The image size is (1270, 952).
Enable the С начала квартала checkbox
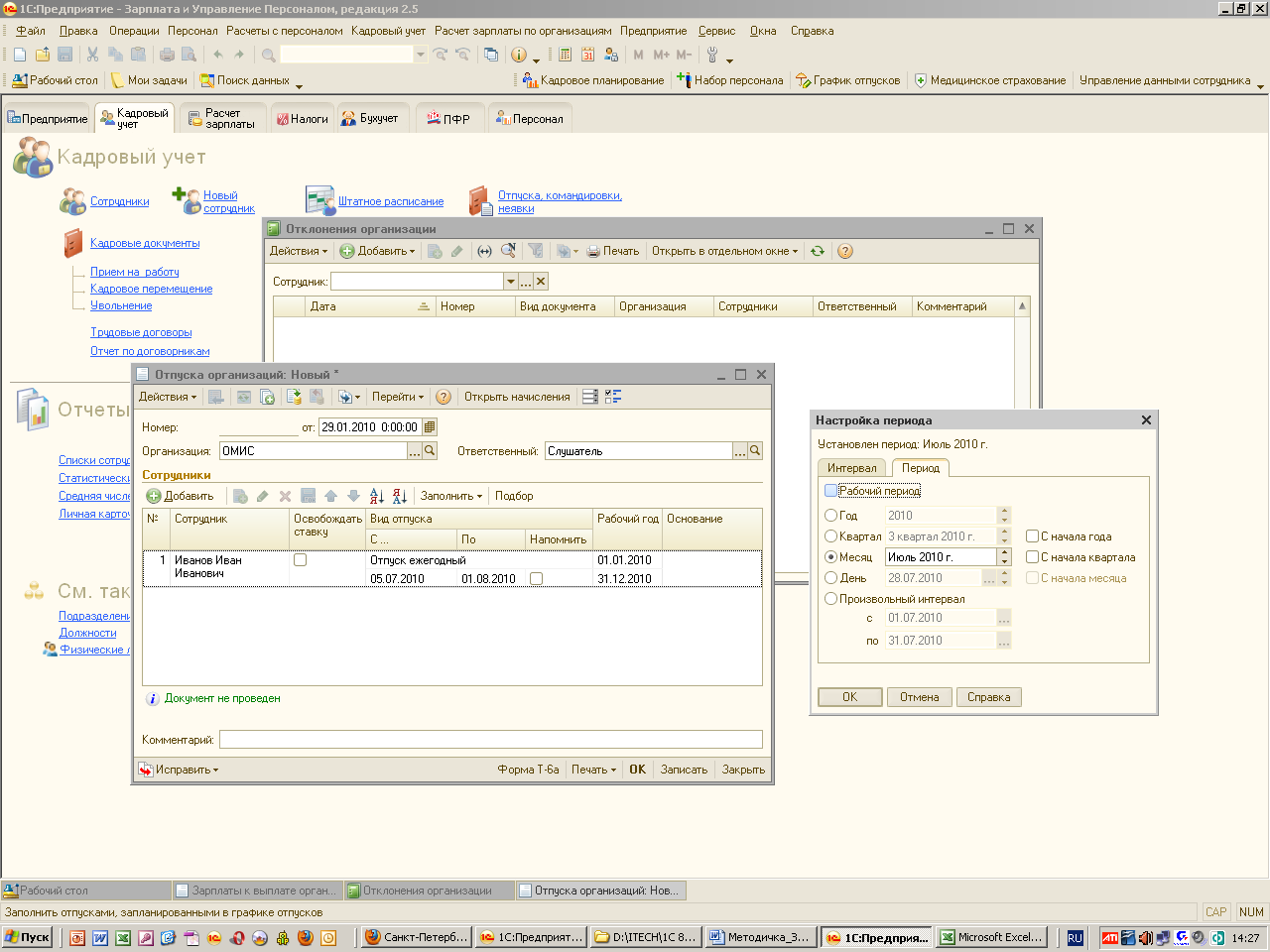tap(1032, 557)
